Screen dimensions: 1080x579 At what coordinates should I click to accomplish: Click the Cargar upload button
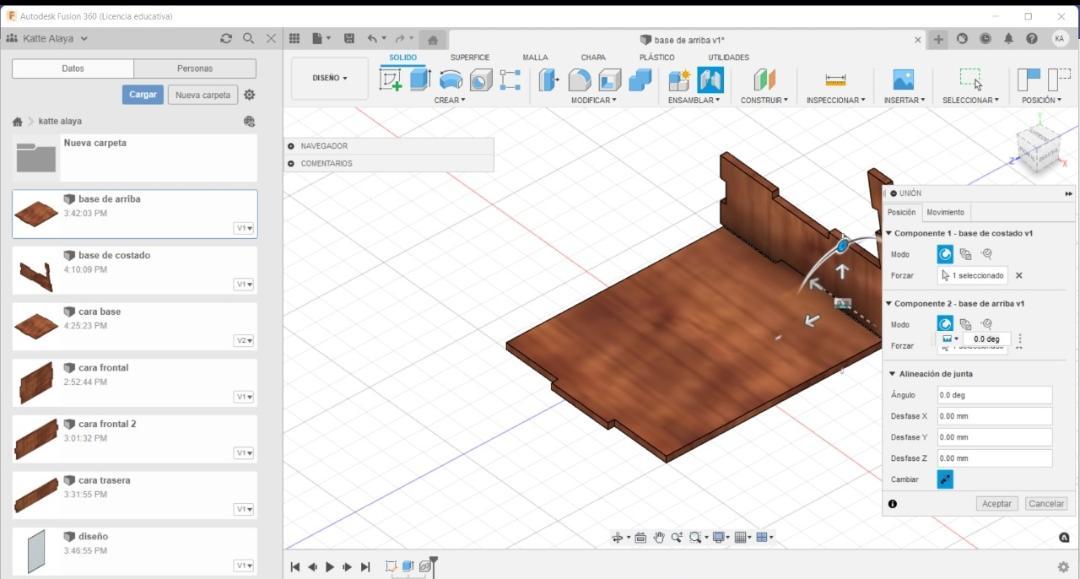coord(143,95)
